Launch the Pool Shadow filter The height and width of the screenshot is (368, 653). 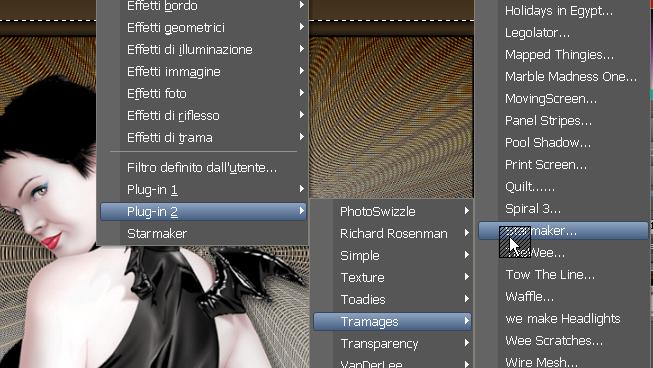click(563, 143)
